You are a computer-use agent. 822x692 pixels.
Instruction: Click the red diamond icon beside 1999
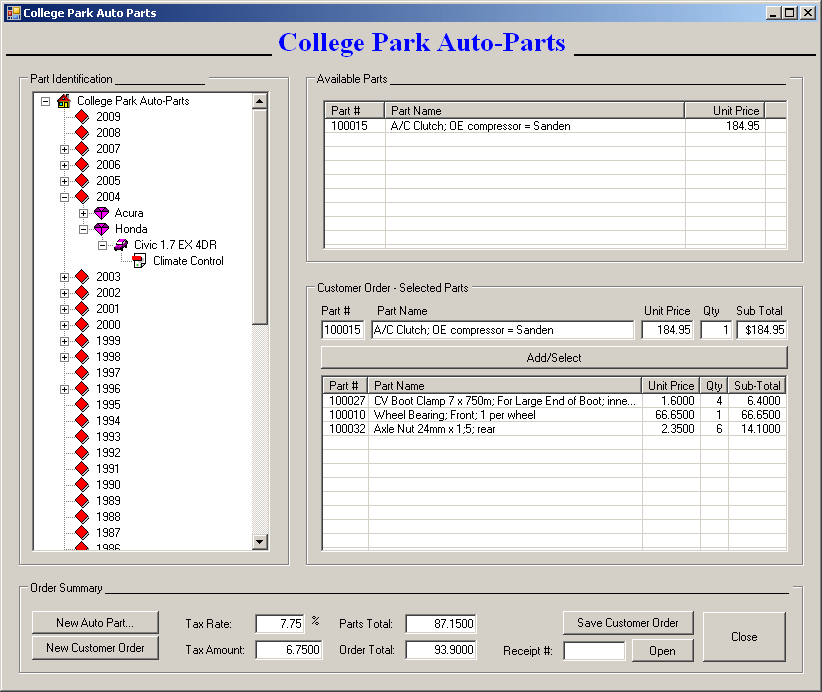[x=82, y=340]
